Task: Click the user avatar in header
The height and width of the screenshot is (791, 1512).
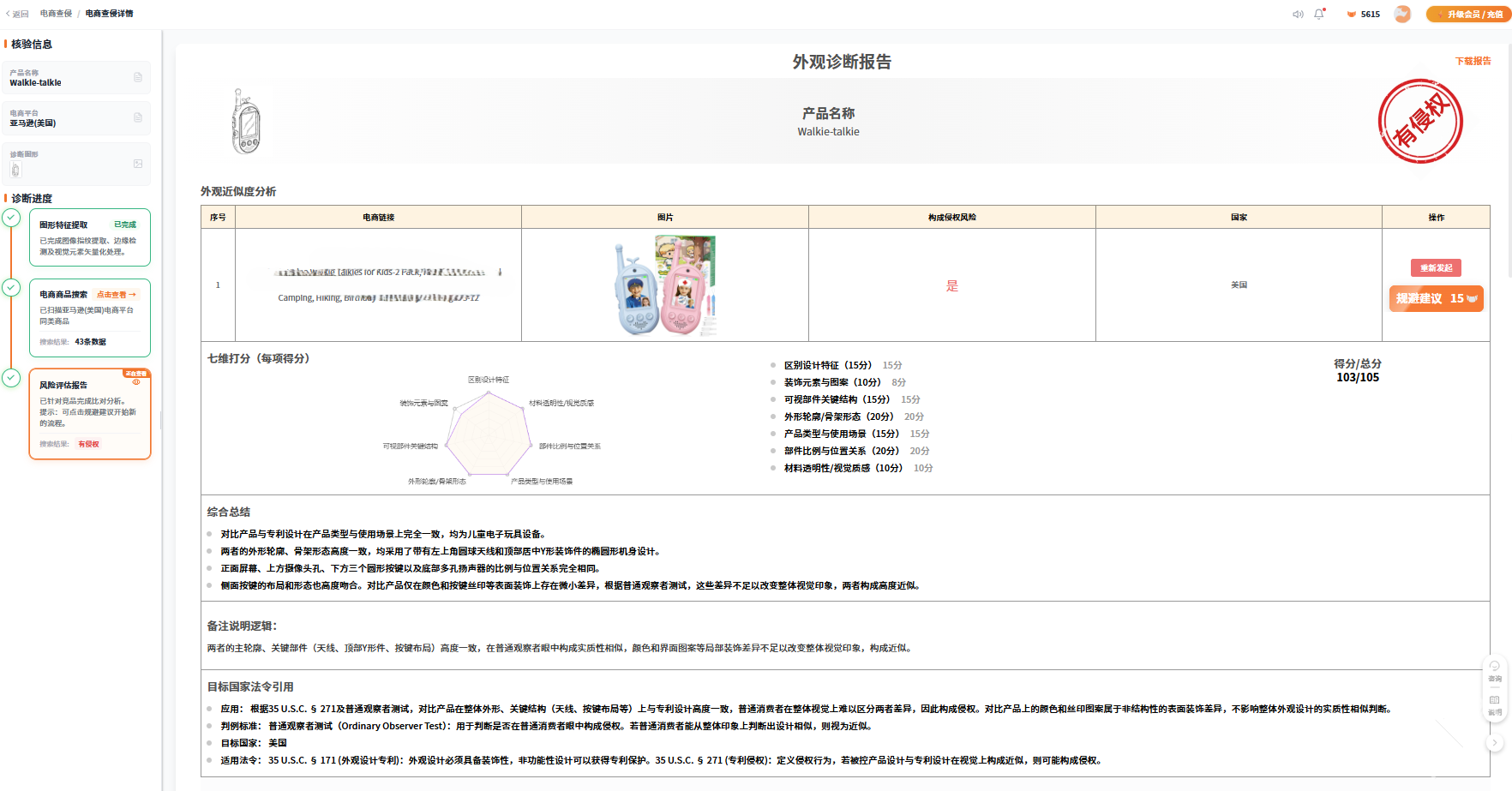Action: tap(1402, 14)
